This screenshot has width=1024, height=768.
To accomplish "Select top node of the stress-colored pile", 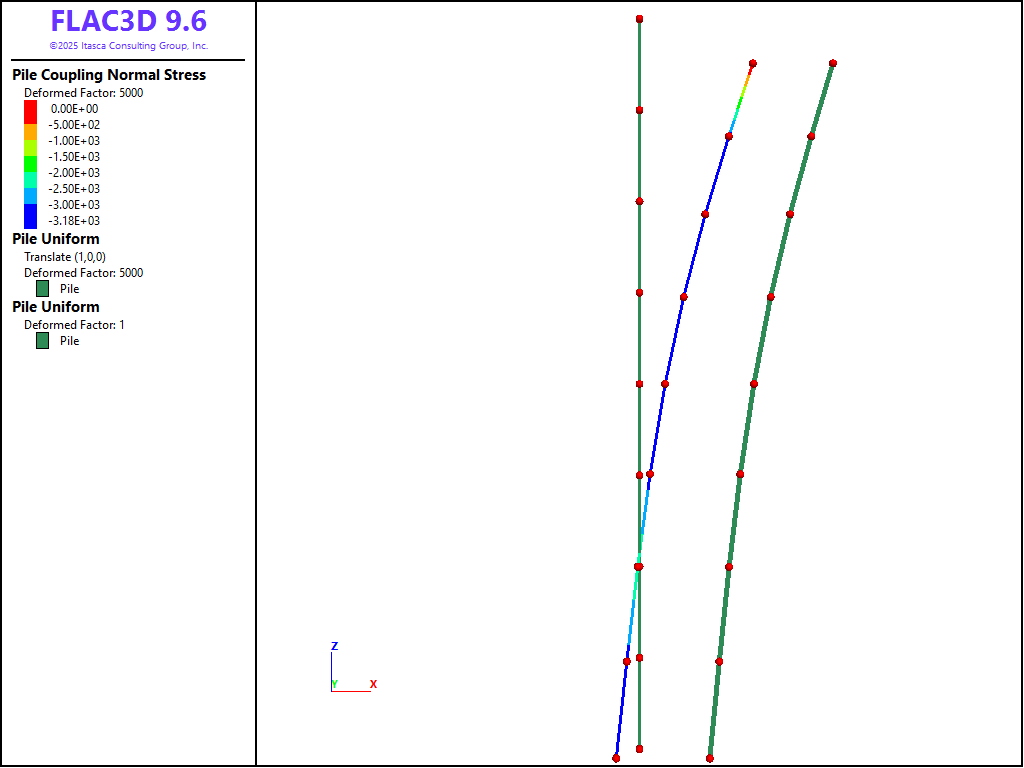I will (752, 63).
